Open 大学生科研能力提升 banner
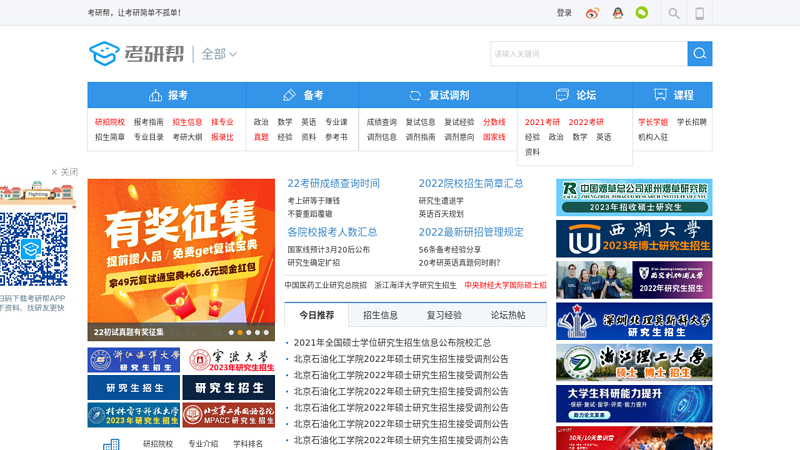 634,404
